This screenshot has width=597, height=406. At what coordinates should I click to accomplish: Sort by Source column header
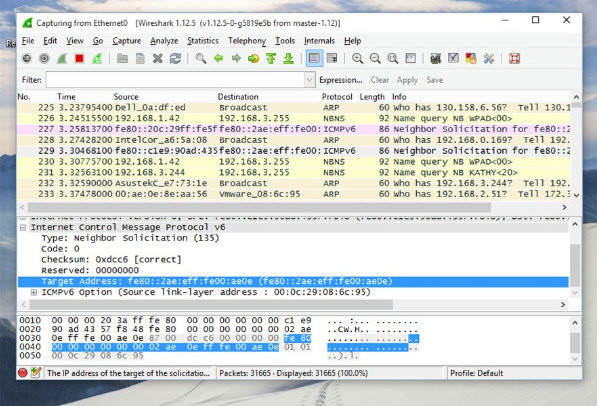point(126,97)
